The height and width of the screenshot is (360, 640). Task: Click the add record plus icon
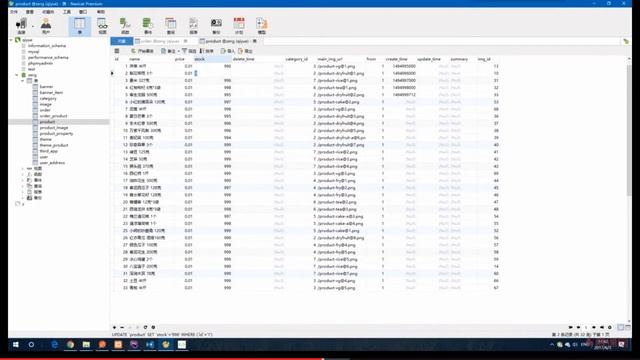(x=114, y=327)
